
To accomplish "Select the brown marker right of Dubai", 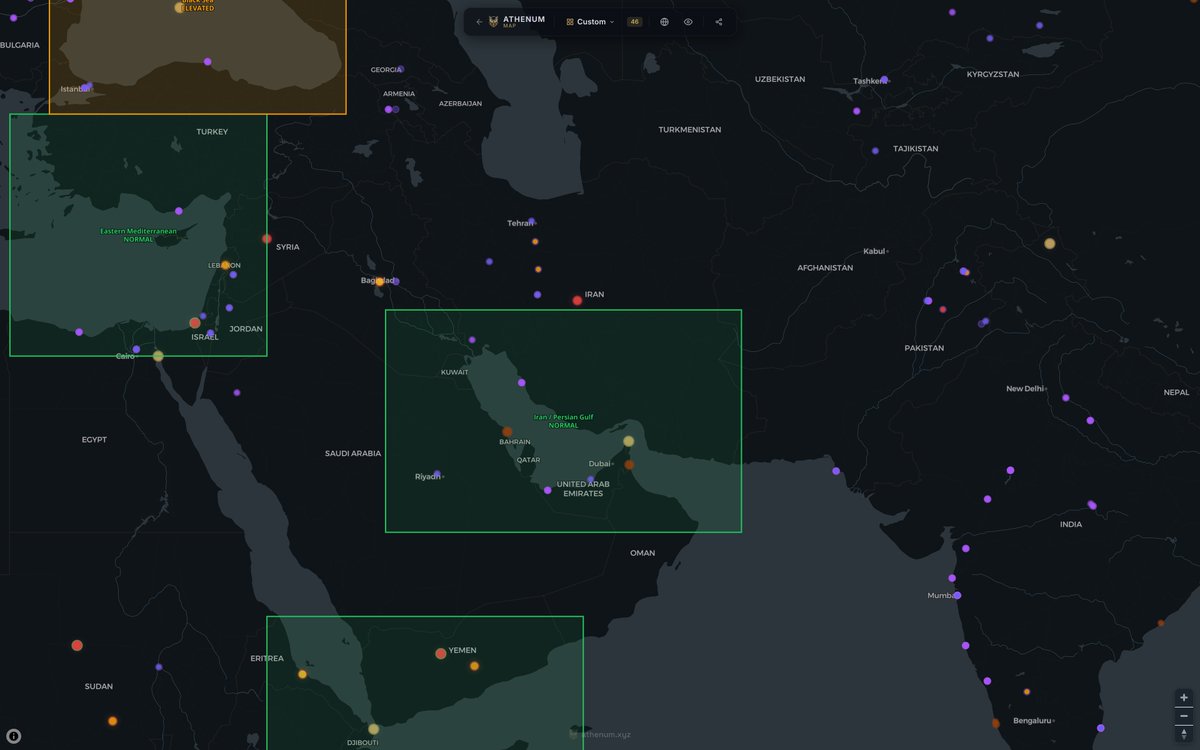I will pos(629,464).
